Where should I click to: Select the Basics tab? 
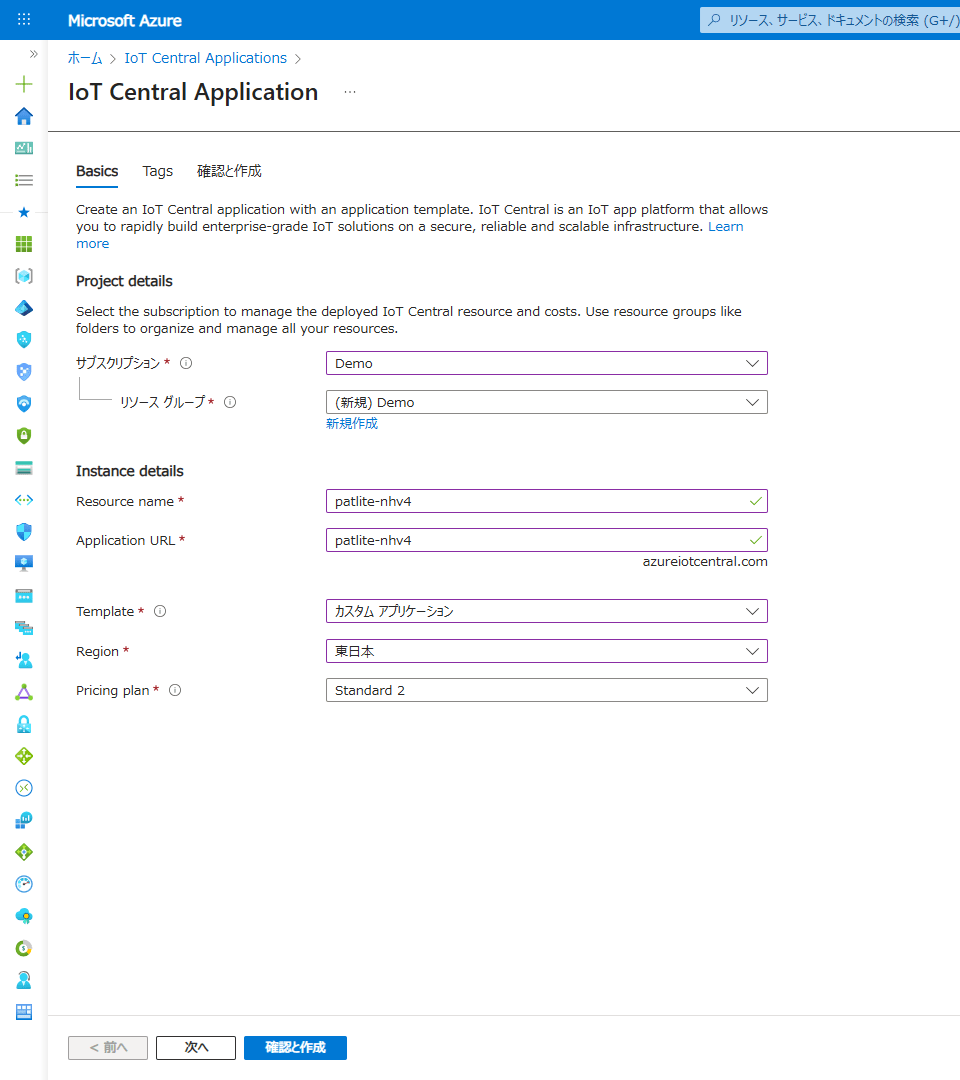(97, 171)
